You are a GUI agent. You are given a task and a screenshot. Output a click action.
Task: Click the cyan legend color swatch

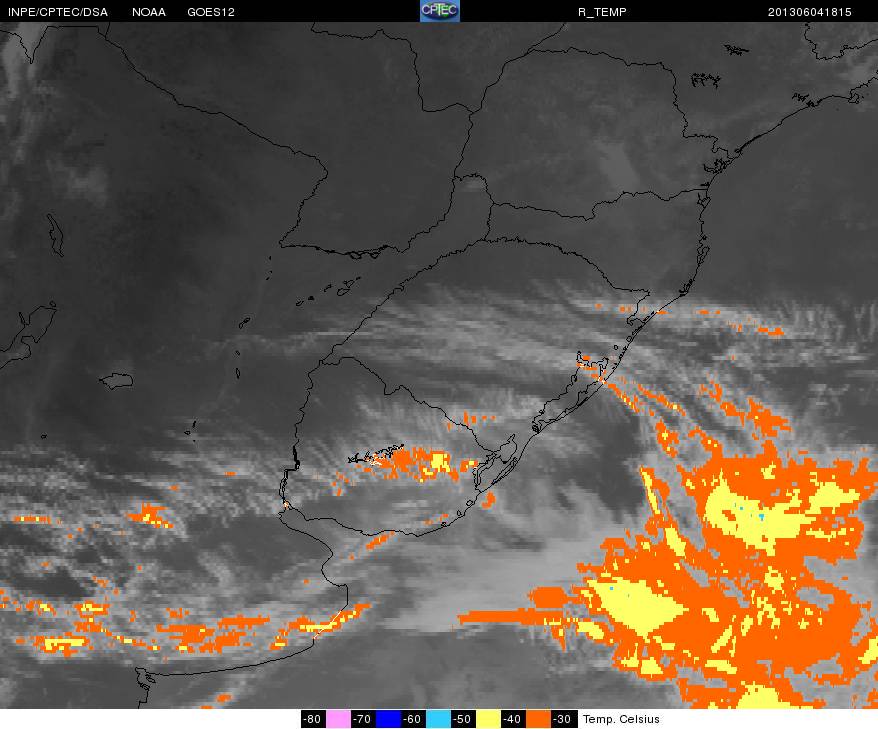(438, 719)
